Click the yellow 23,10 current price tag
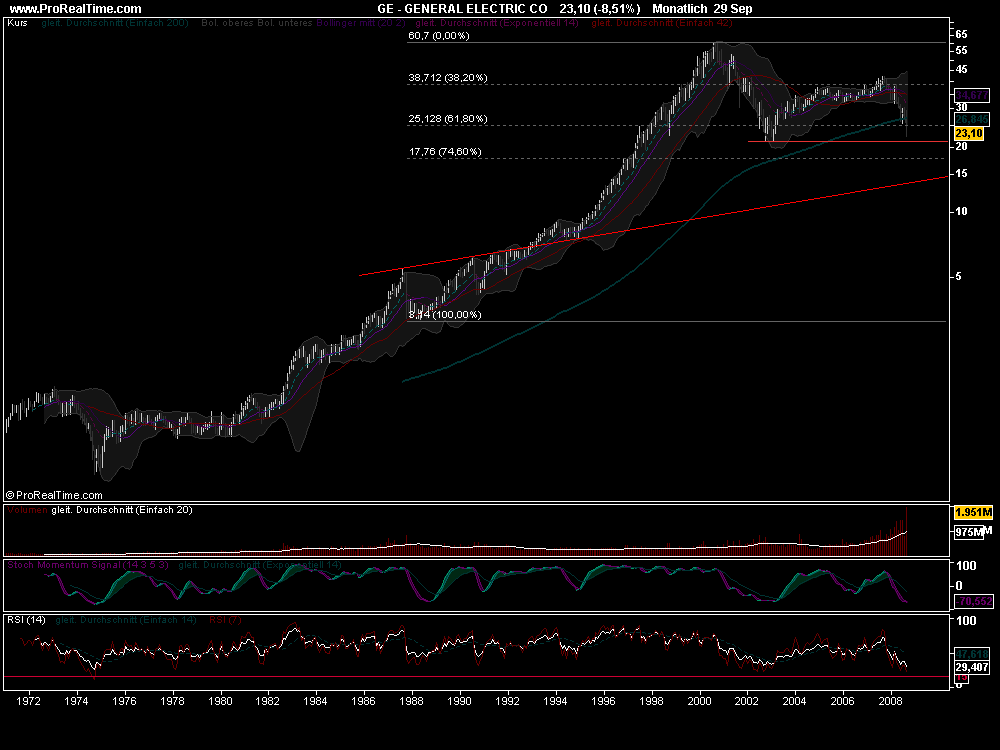Viewport: 1000px width, 750px height. click(969, 133)
